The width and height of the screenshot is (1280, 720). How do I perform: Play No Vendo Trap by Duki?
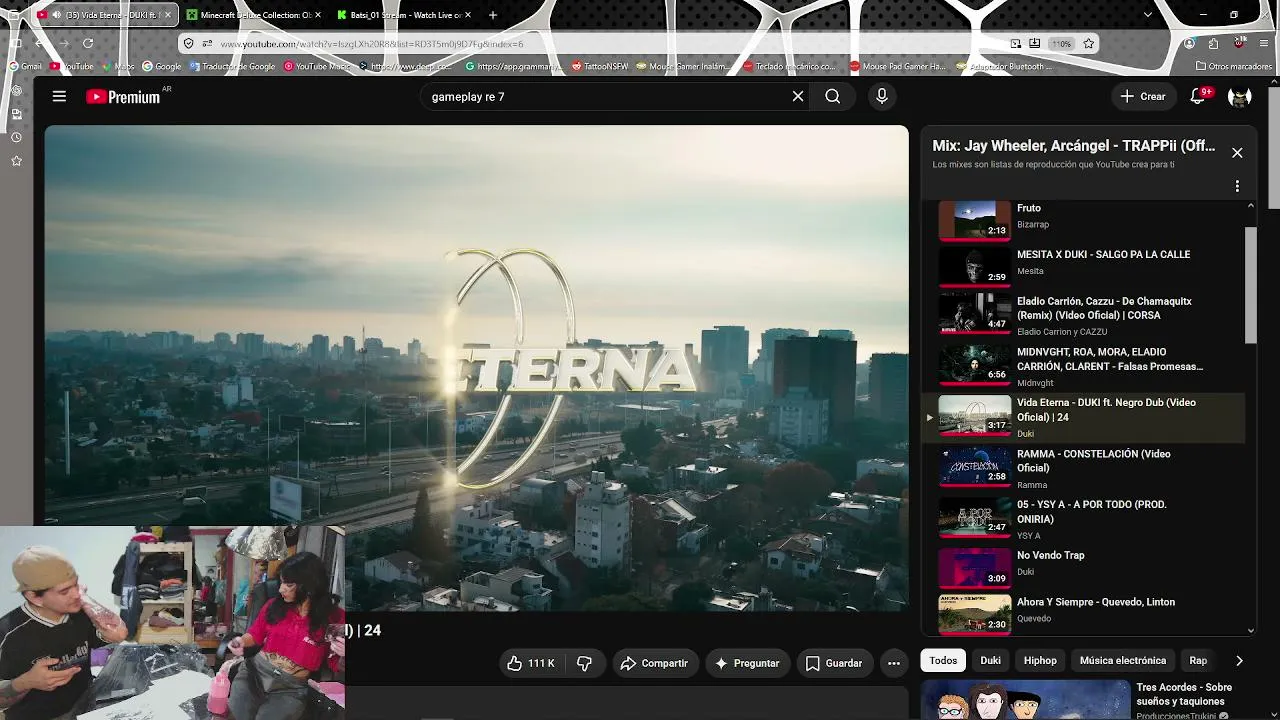[x=1083, y=566]
